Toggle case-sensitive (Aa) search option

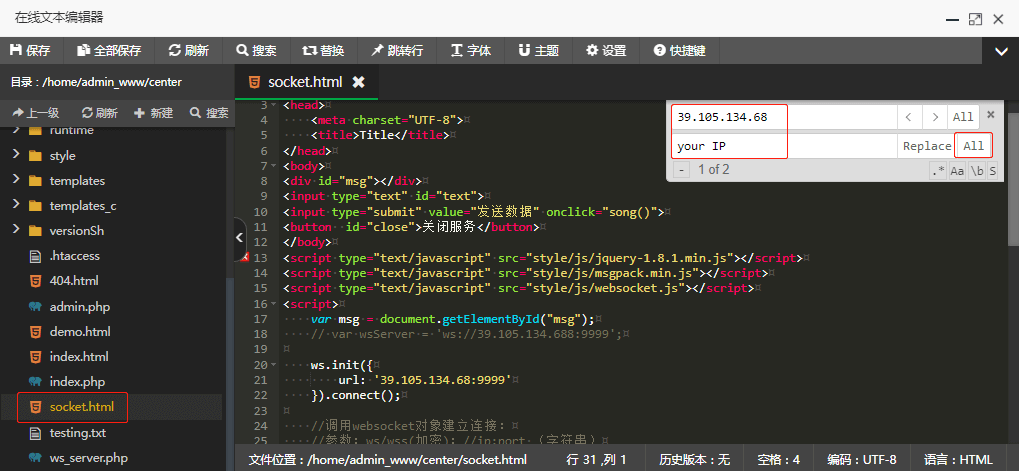coord(957,171)
